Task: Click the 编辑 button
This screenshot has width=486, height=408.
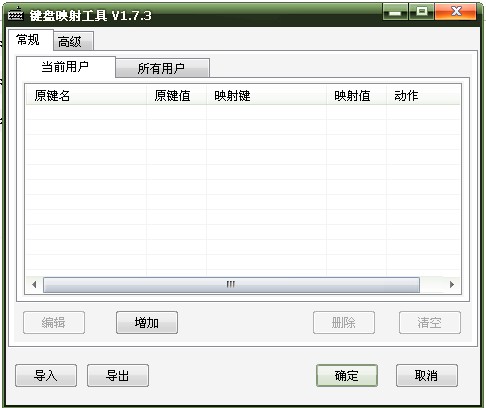Action: pyautogui.click(x=54, y=322)
